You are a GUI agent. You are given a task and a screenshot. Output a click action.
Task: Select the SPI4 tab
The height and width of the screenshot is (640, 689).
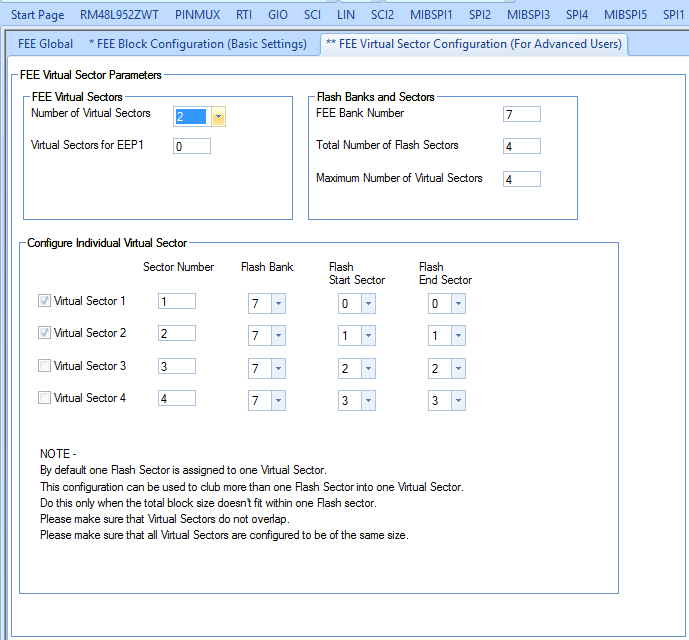point(577,15)
